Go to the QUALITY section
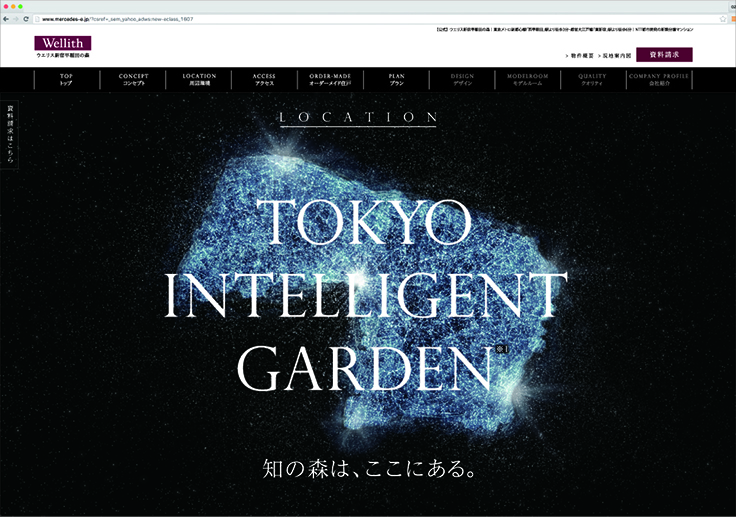The image size is (736, 517). point(592,80)
